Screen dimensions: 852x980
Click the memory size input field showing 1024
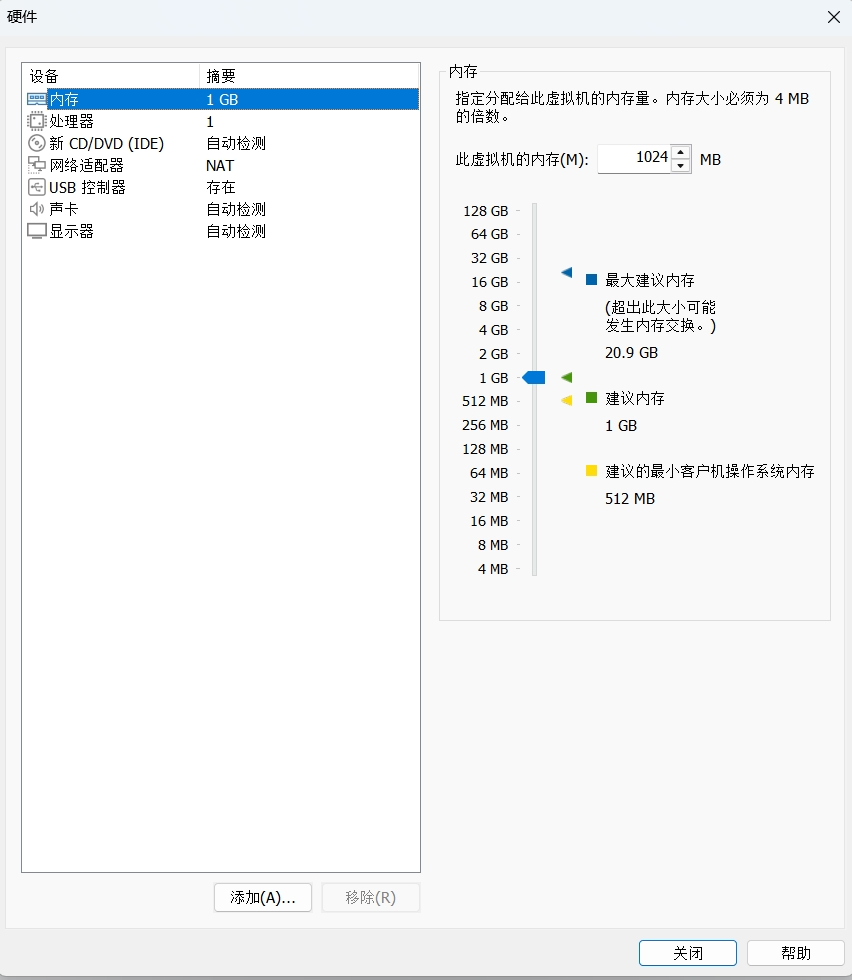coord(634,159)
